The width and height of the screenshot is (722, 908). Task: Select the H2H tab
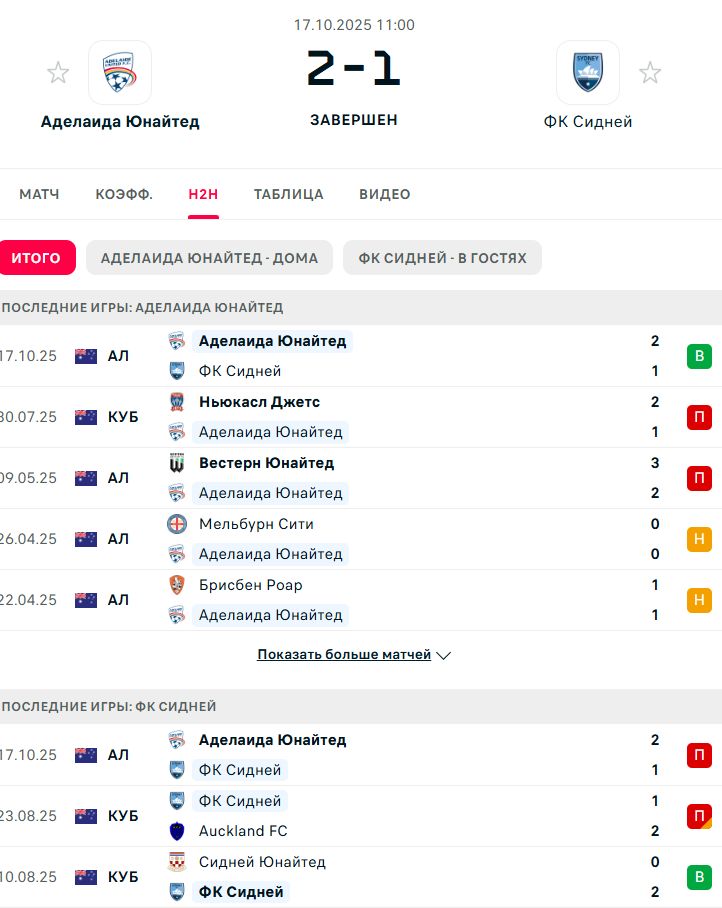tap(203, 194)
